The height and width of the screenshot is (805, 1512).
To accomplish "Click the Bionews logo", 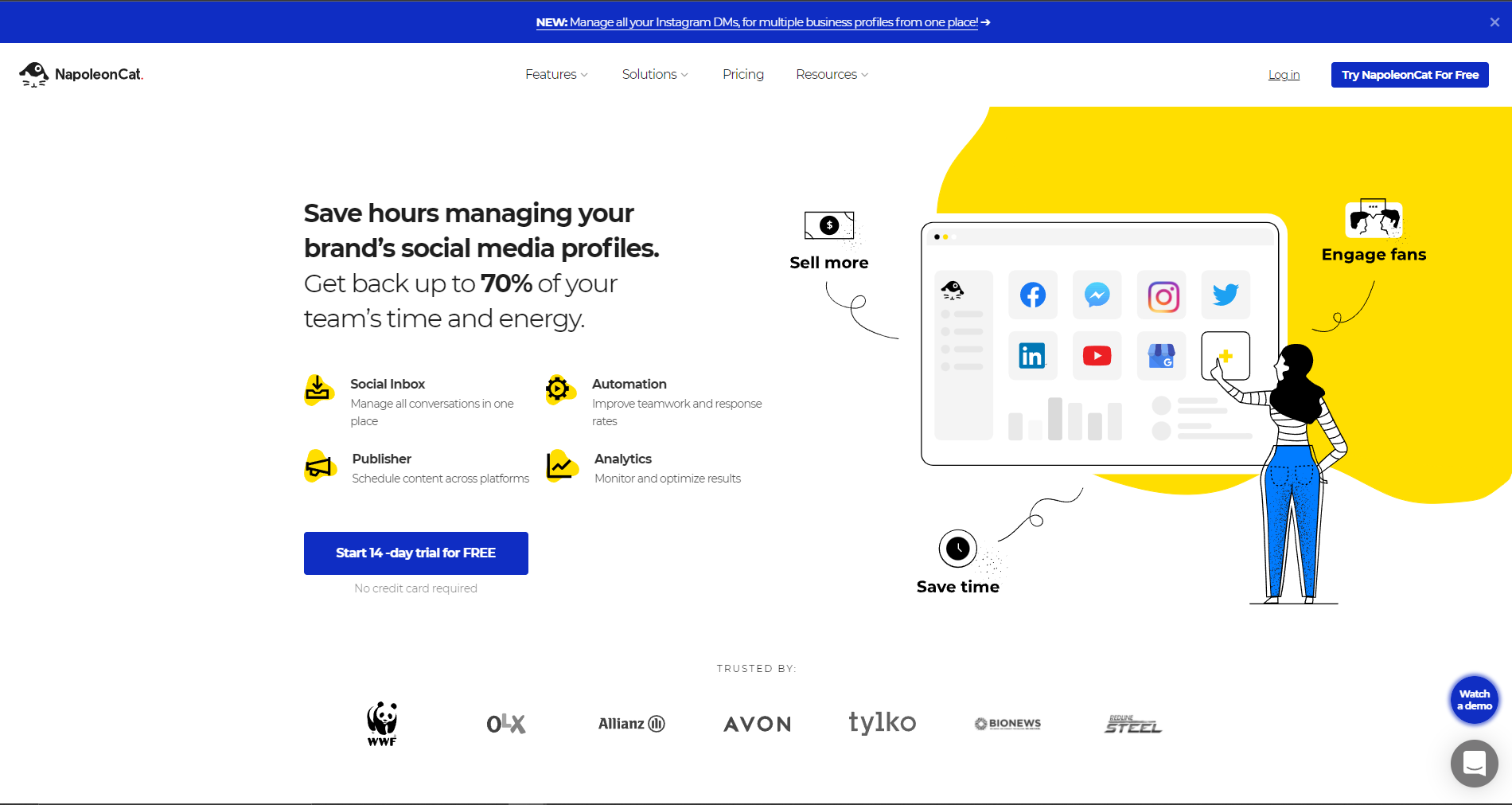I will click(1007, 724).
